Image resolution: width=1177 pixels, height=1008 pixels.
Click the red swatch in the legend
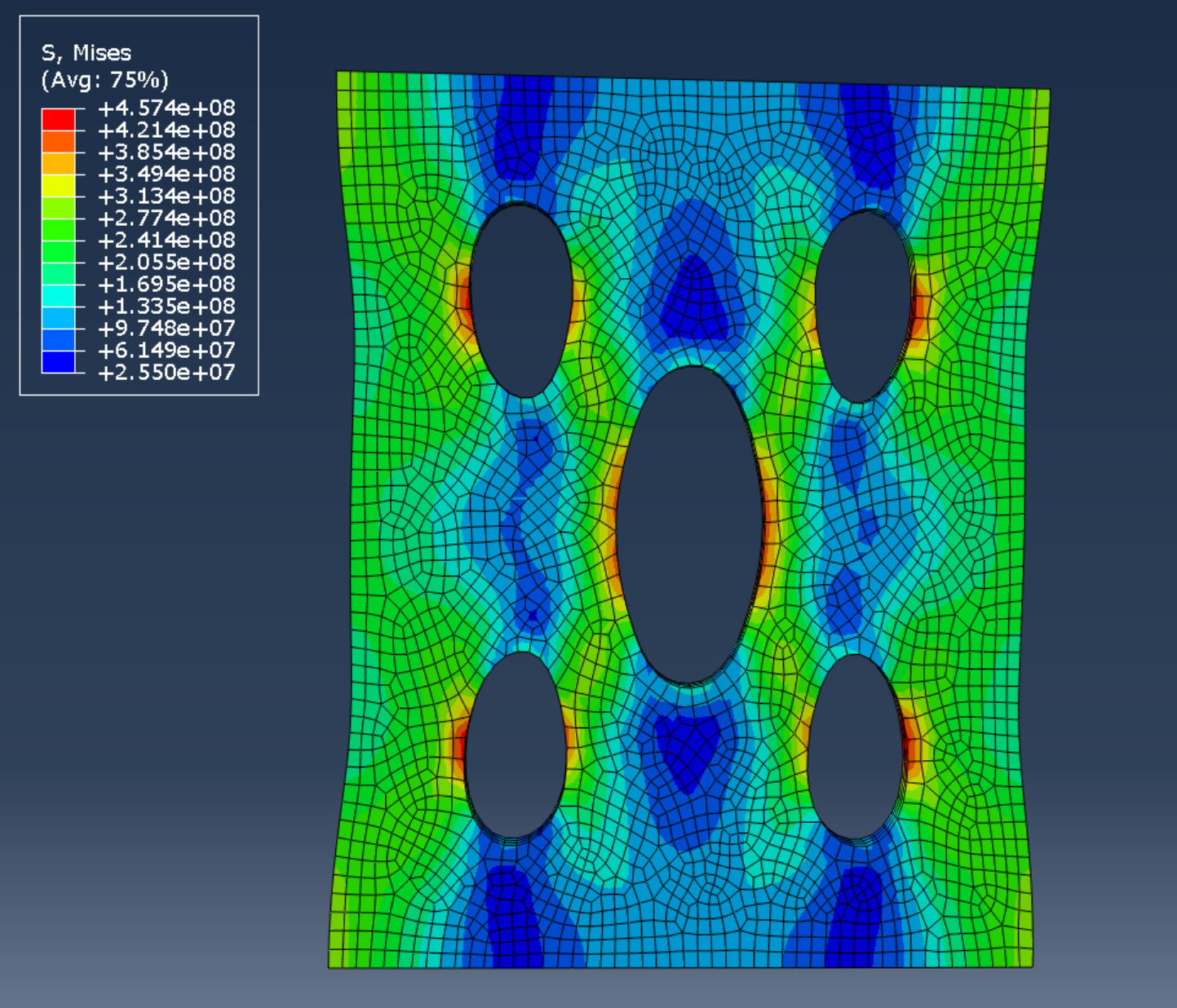pyautogui.click(x=58, y=119)
